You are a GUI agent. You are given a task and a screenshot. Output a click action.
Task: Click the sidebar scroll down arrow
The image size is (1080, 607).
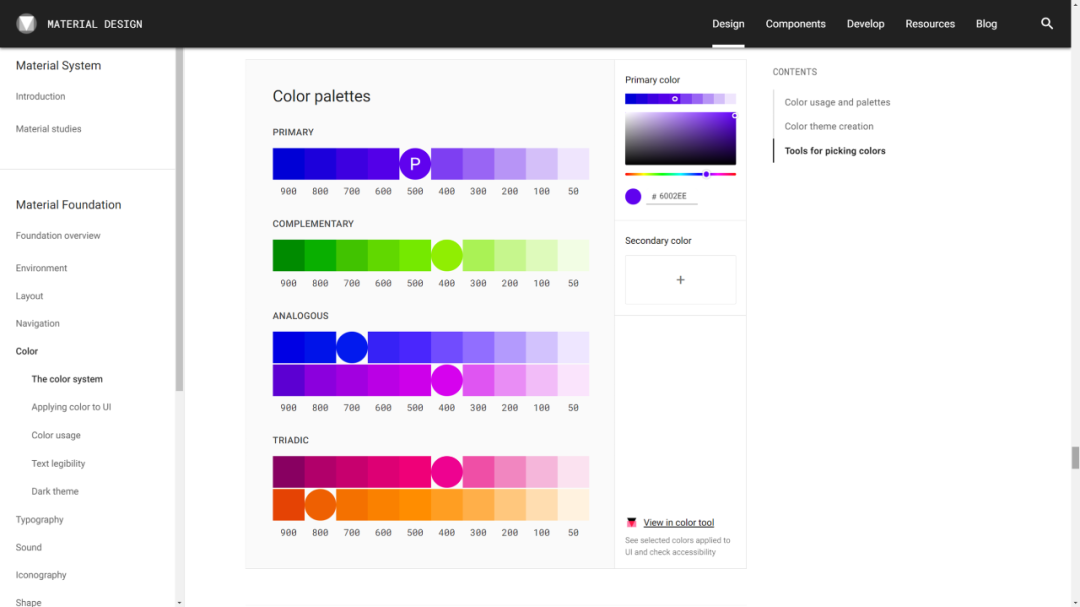[x=180, y=603]
